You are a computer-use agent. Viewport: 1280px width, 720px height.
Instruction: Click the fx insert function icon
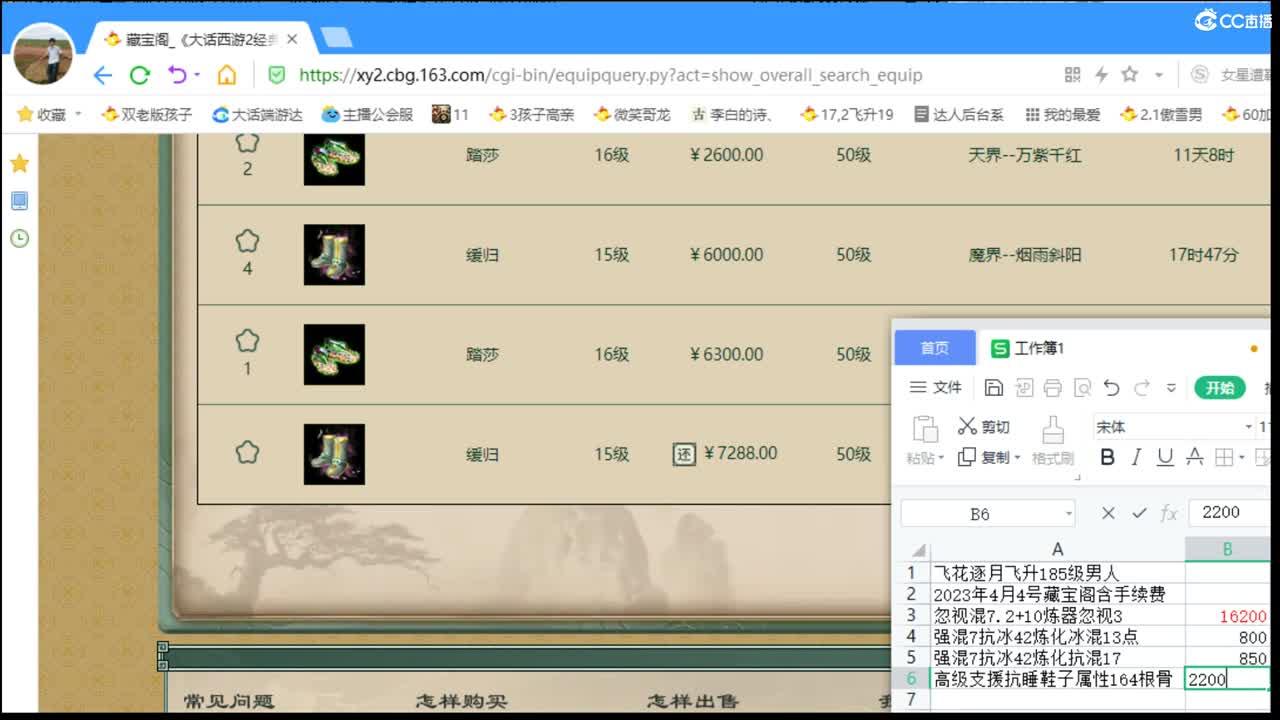(x=1169, y=513)
